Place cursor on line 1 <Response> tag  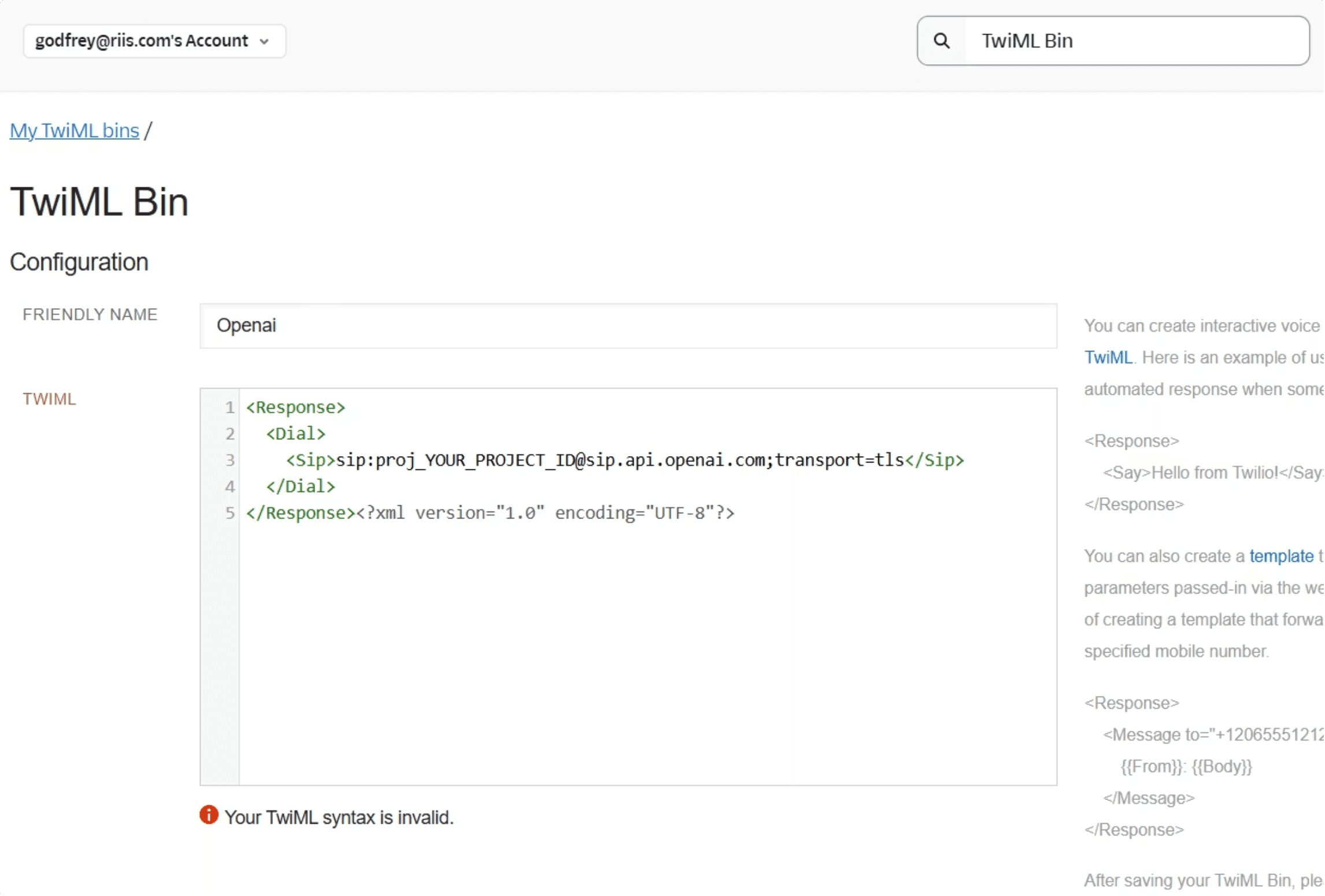pos(296,408)
